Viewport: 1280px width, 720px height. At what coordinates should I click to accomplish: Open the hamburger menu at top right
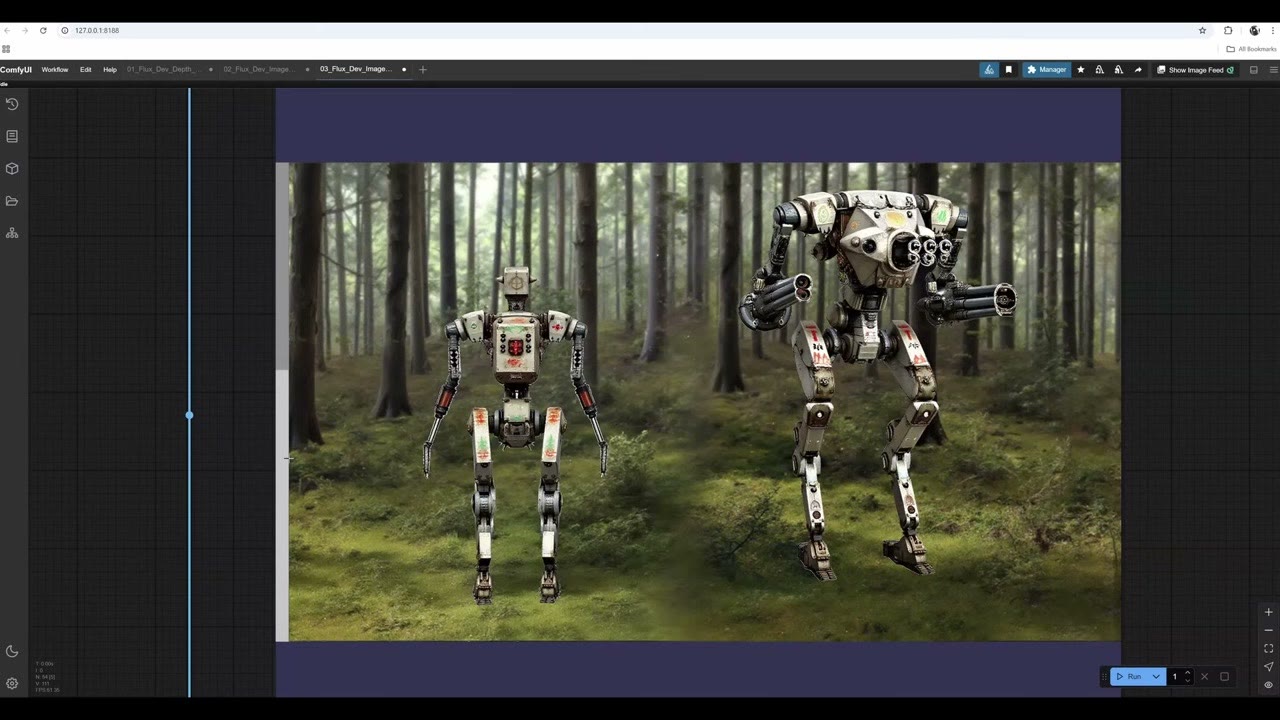[x=1273, y=70]
